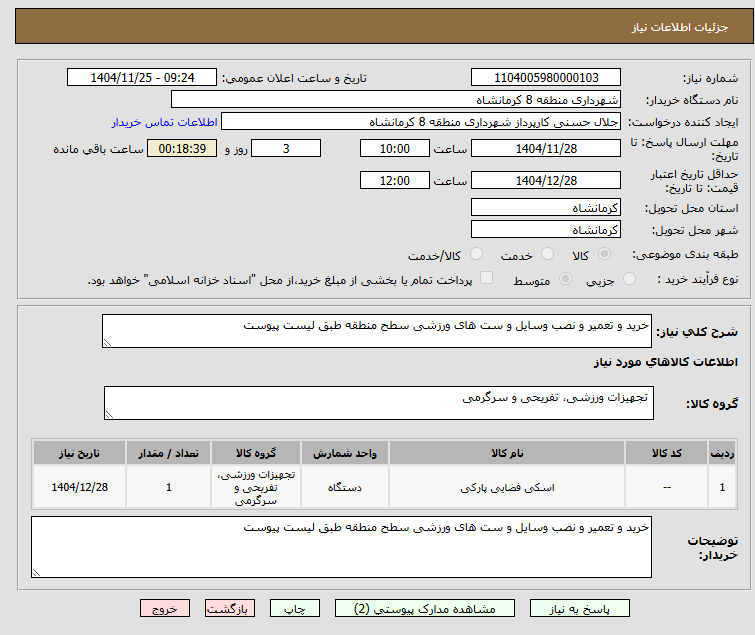
Task: Click the remaining days field showing 3
Action: tap(286, 148)
